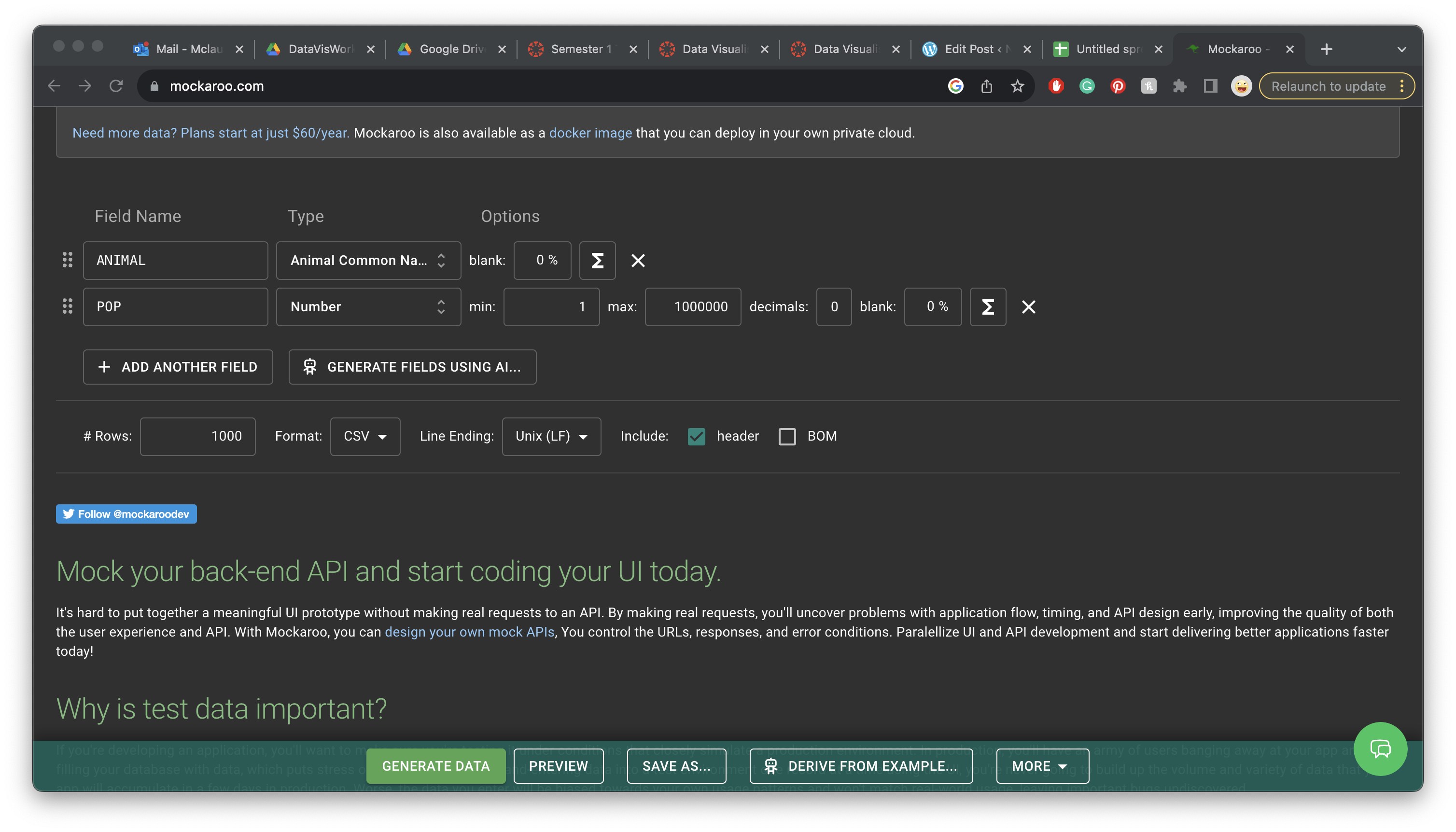Expand the MORE menu button
1456x832 pixels.
[x=1042, y=766]
